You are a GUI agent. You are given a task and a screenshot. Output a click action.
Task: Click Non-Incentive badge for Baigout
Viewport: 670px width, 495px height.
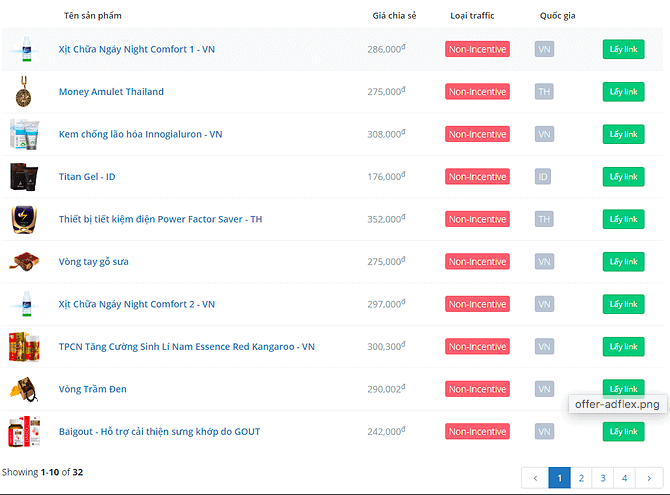tap(477, 432)
